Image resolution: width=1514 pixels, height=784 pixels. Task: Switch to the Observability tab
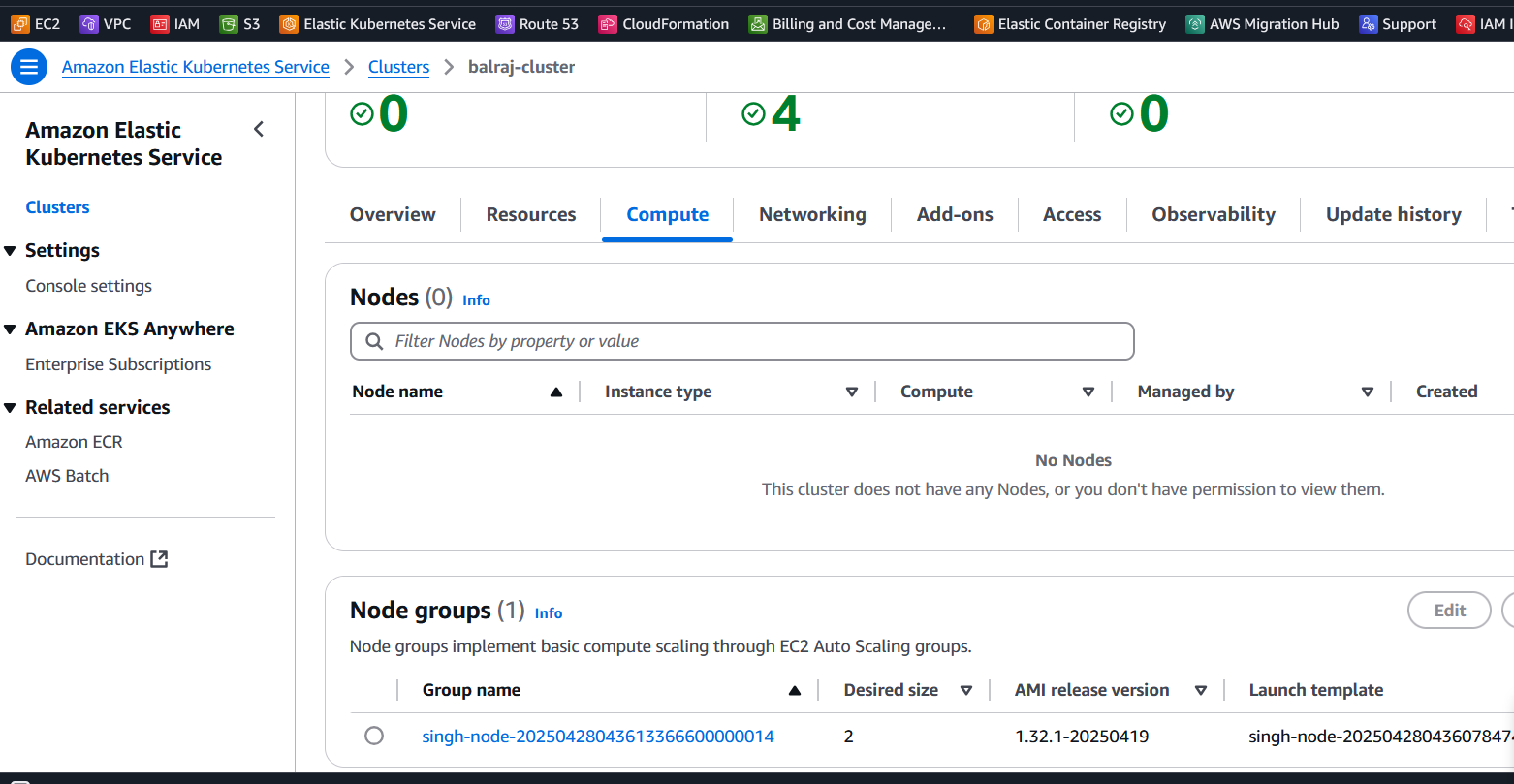click(1214, 214)
